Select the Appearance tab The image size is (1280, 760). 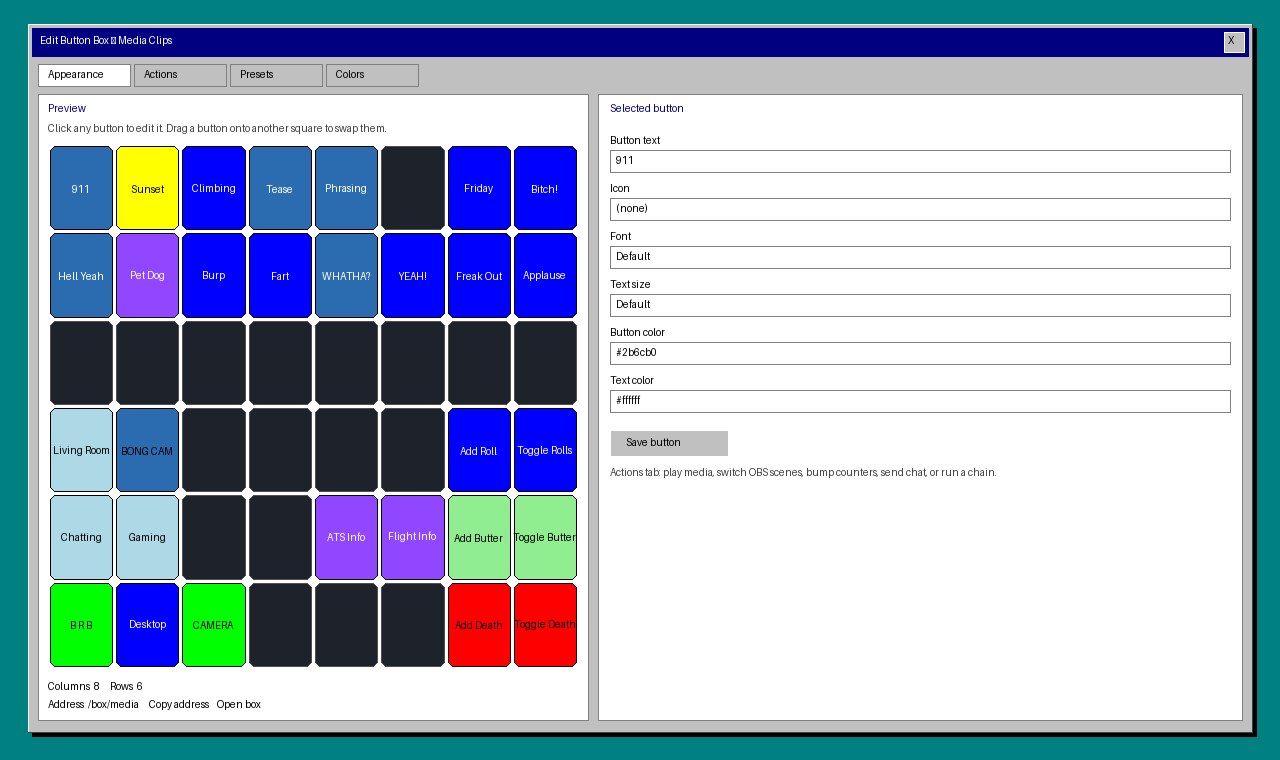[x=84, y=75]
